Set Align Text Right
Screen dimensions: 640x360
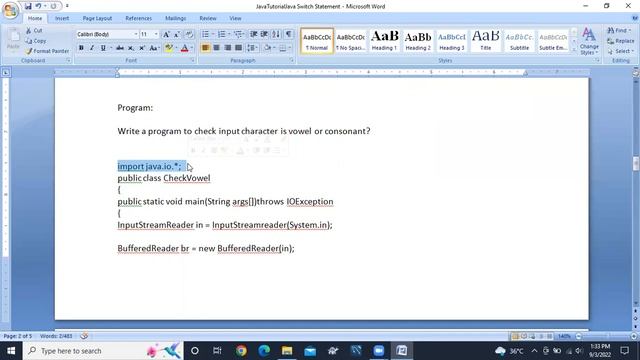coord(227,48)
